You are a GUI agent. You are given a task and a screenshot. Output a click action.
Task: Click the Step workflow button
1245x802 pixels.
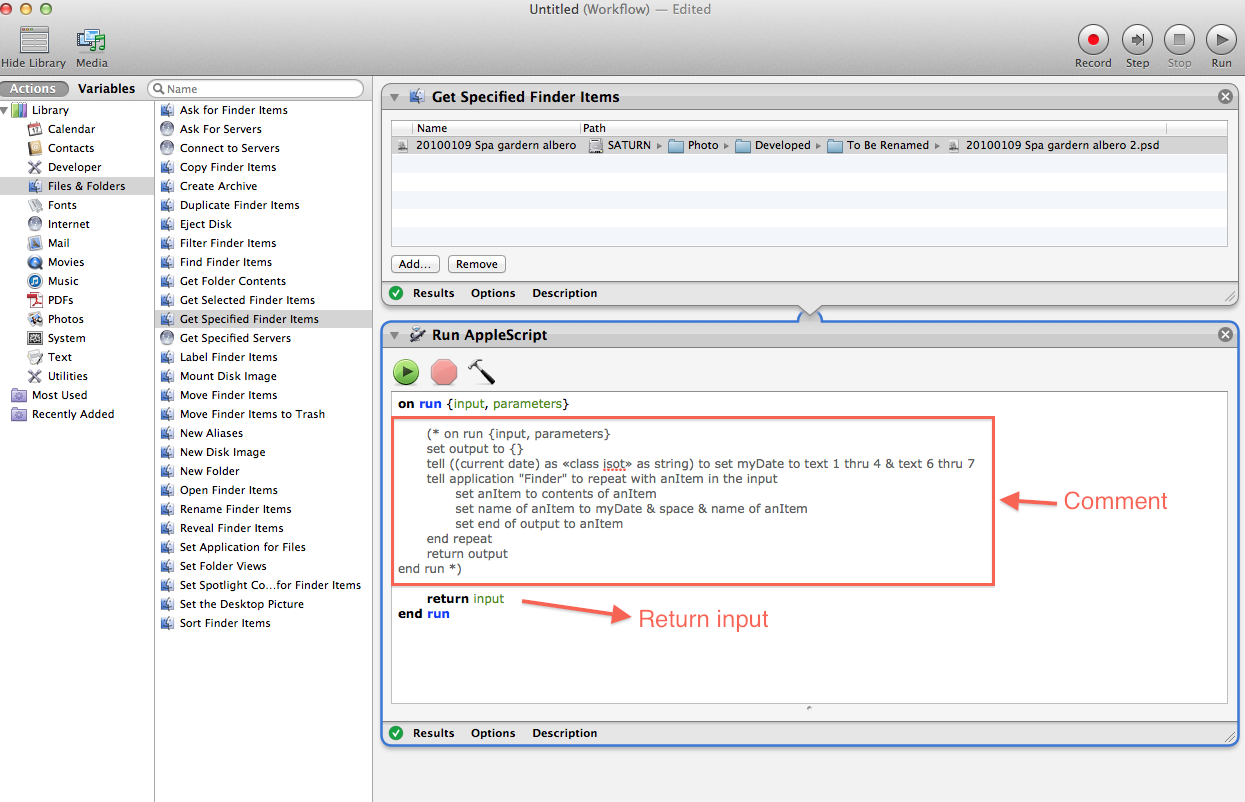pos(1138,40)
